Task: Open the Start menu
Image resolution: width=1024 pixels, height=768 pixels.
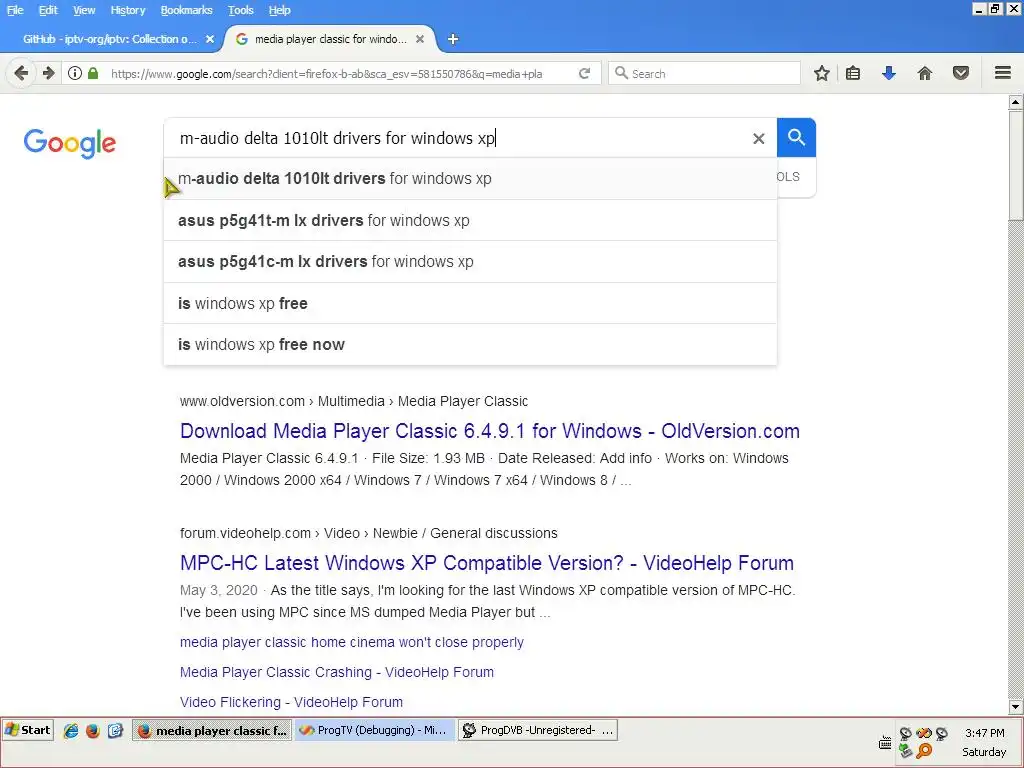Action: 27,730
